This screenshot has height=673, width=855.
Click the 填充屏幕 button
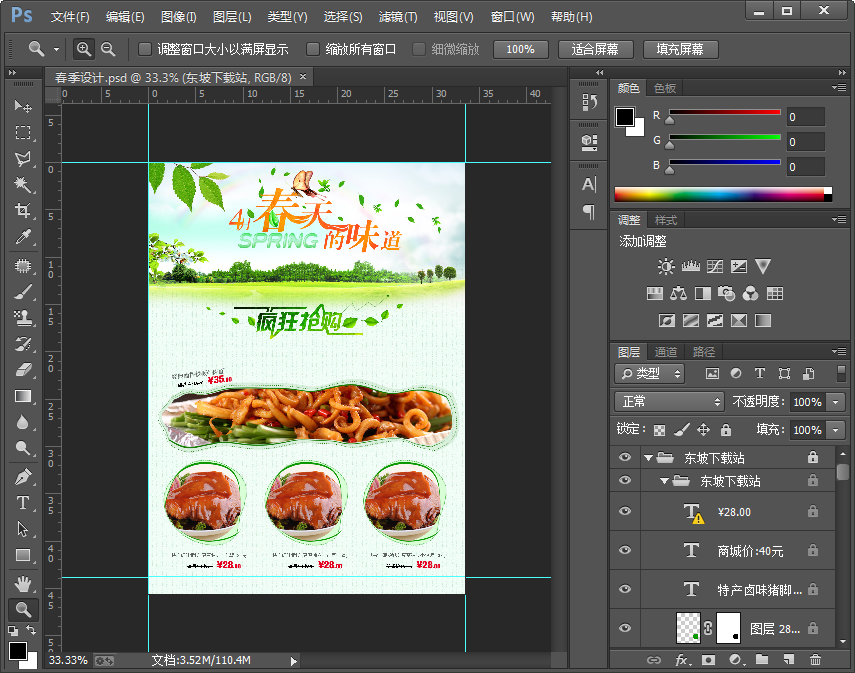[x=680, y=49]
